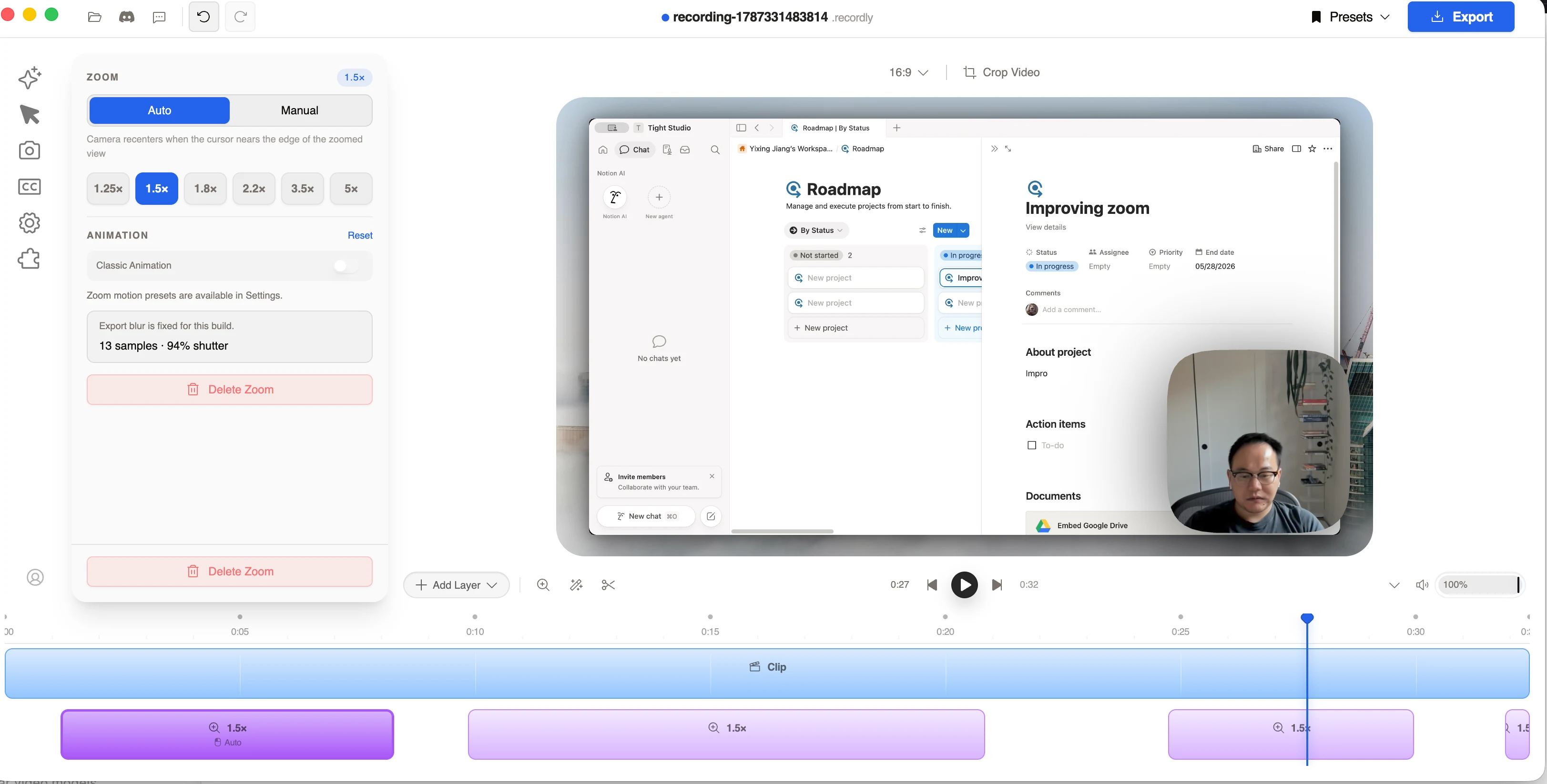Select the 5× zoom level
Image resolution: width=1547 pixels, height=784 pixels.
(x=351, y=189)
